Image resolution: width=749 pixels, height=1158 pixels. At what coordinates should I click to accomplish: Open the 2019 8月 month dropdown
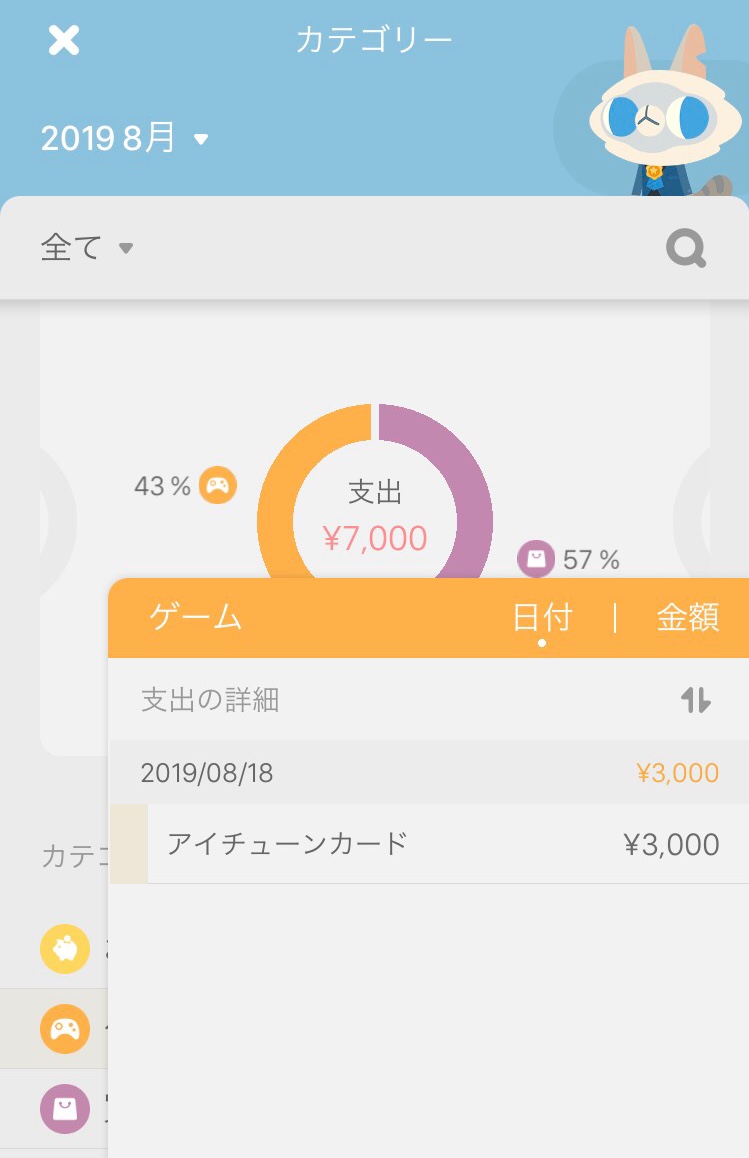click(x=125, y=139)
